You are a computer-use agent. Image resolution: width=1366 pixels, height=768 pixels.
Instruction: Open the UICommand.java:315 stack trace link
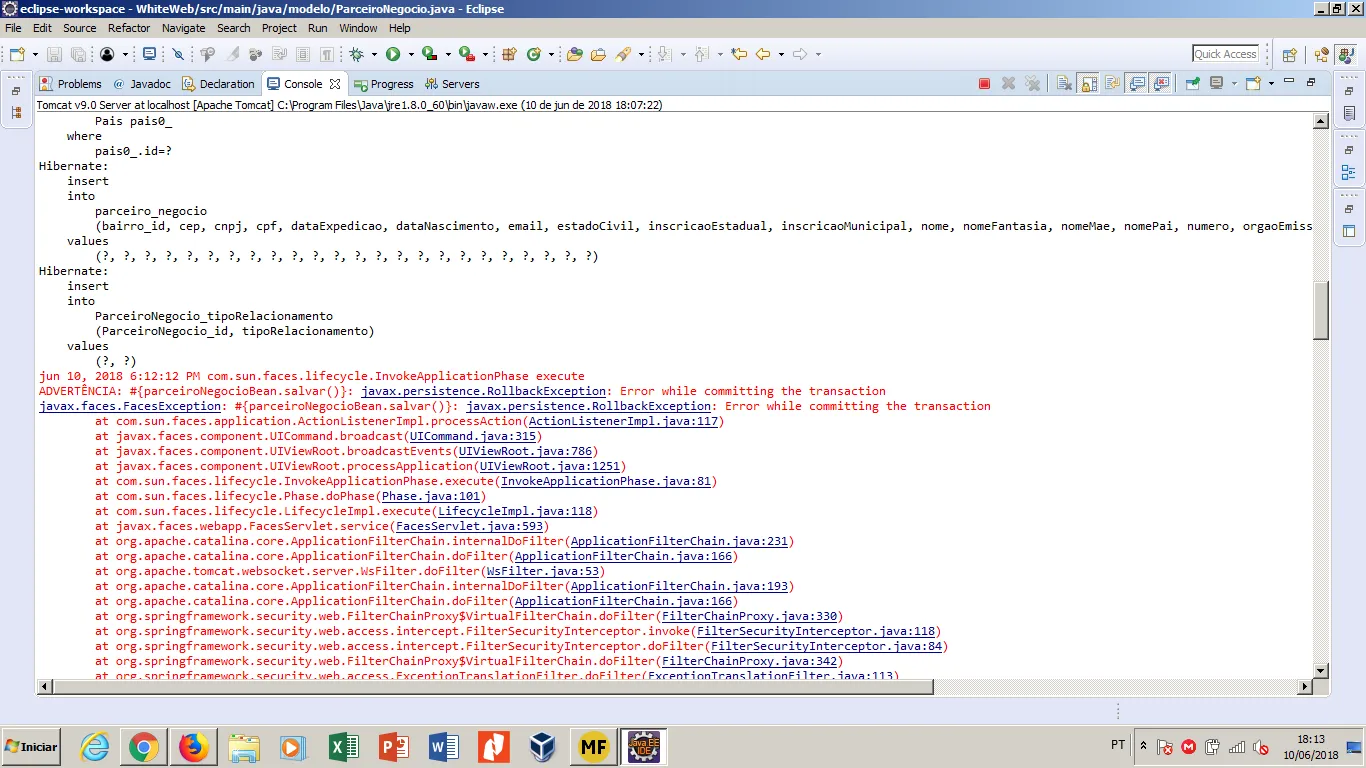pyautogui.click(x=472, y=436)
